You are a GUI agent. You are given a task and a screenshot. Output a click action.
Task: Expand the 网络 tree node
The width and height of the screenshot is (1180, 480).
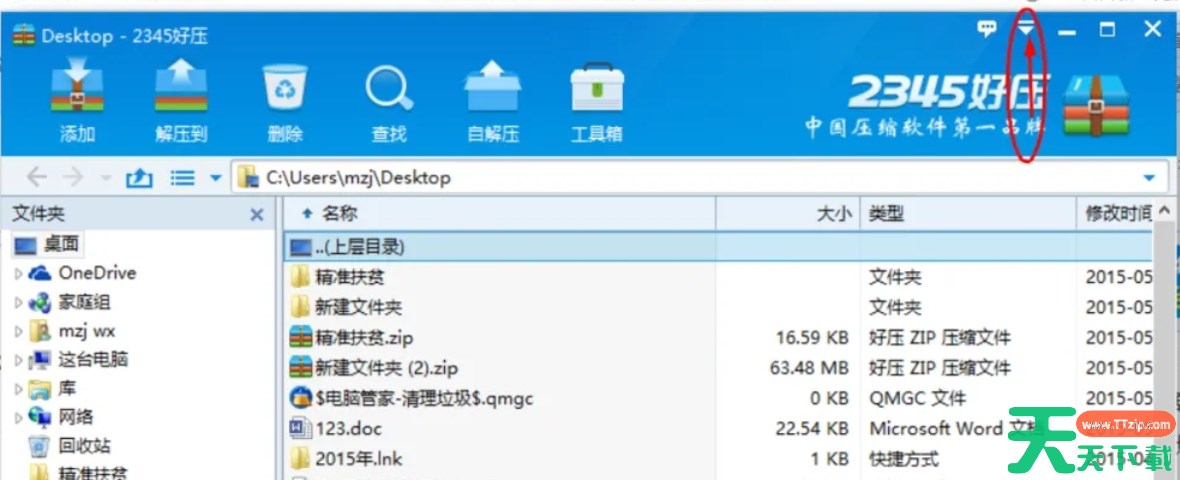[19, 418]
